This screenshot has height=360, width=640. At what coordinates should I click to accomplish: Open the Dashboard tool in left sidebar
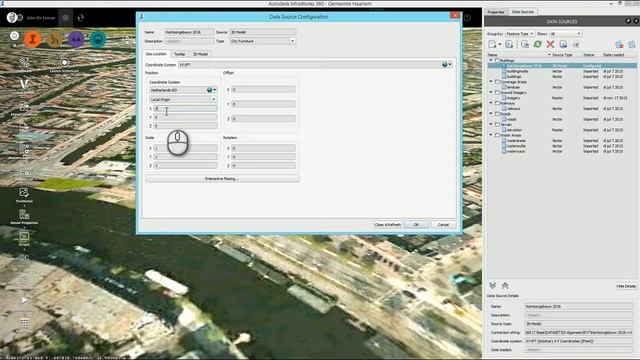click(24, 194)
